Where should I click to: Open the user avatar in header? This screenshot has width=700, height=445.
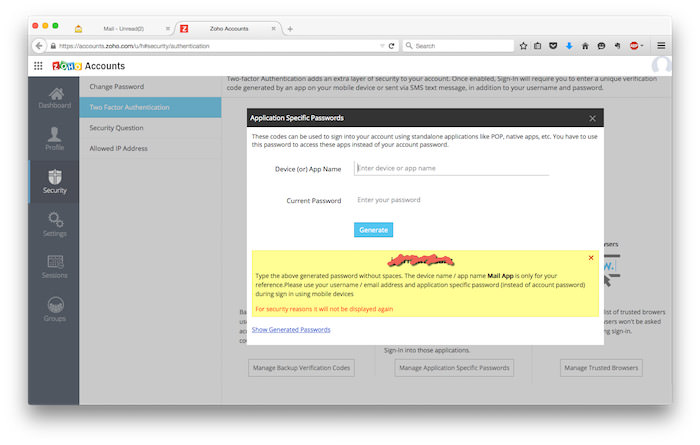point(661,66)
